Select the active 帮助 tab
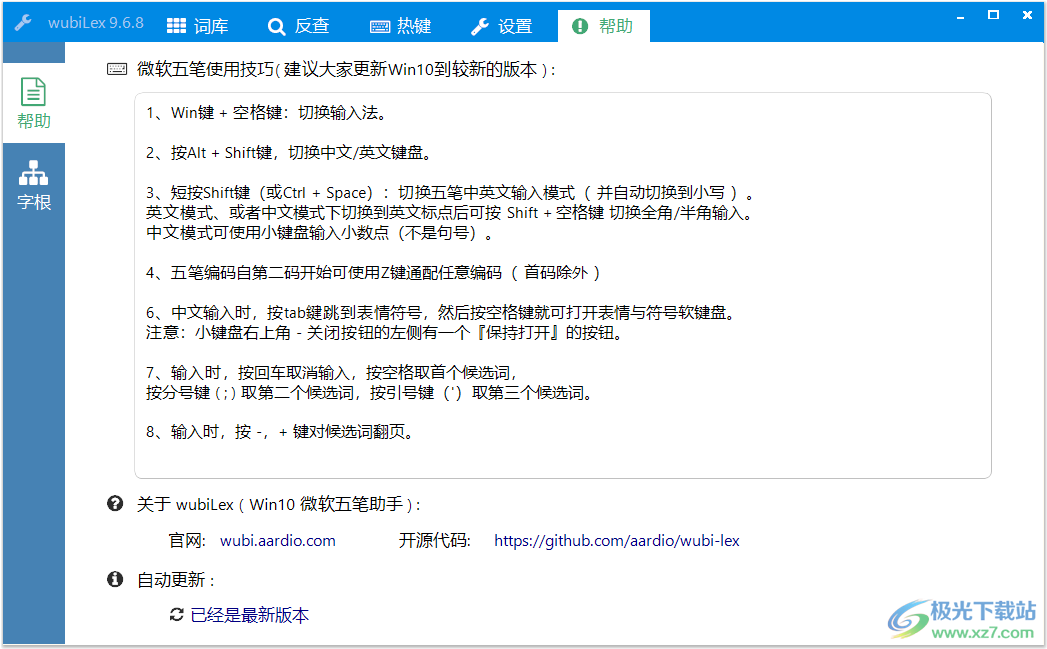The image size is (1047, 649). point(604,26)
